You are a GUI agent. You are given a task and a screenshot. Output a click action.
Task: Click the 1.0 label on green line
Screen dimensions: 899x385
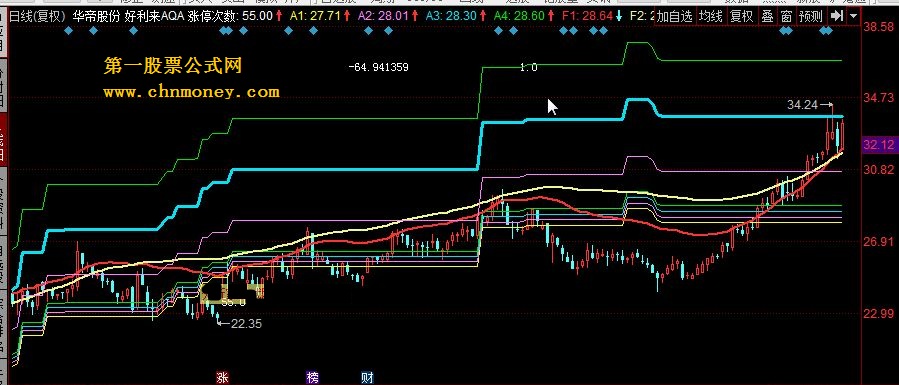point(528,68)
